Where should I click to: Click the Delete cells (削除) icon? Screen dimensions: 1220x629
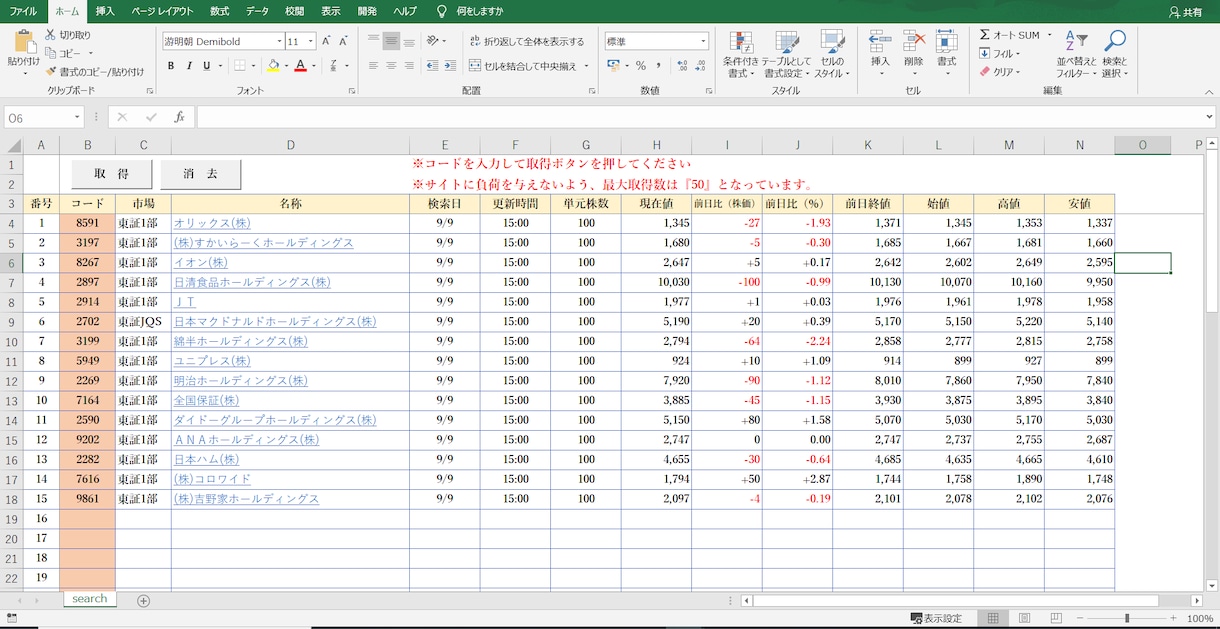point(913,42)
